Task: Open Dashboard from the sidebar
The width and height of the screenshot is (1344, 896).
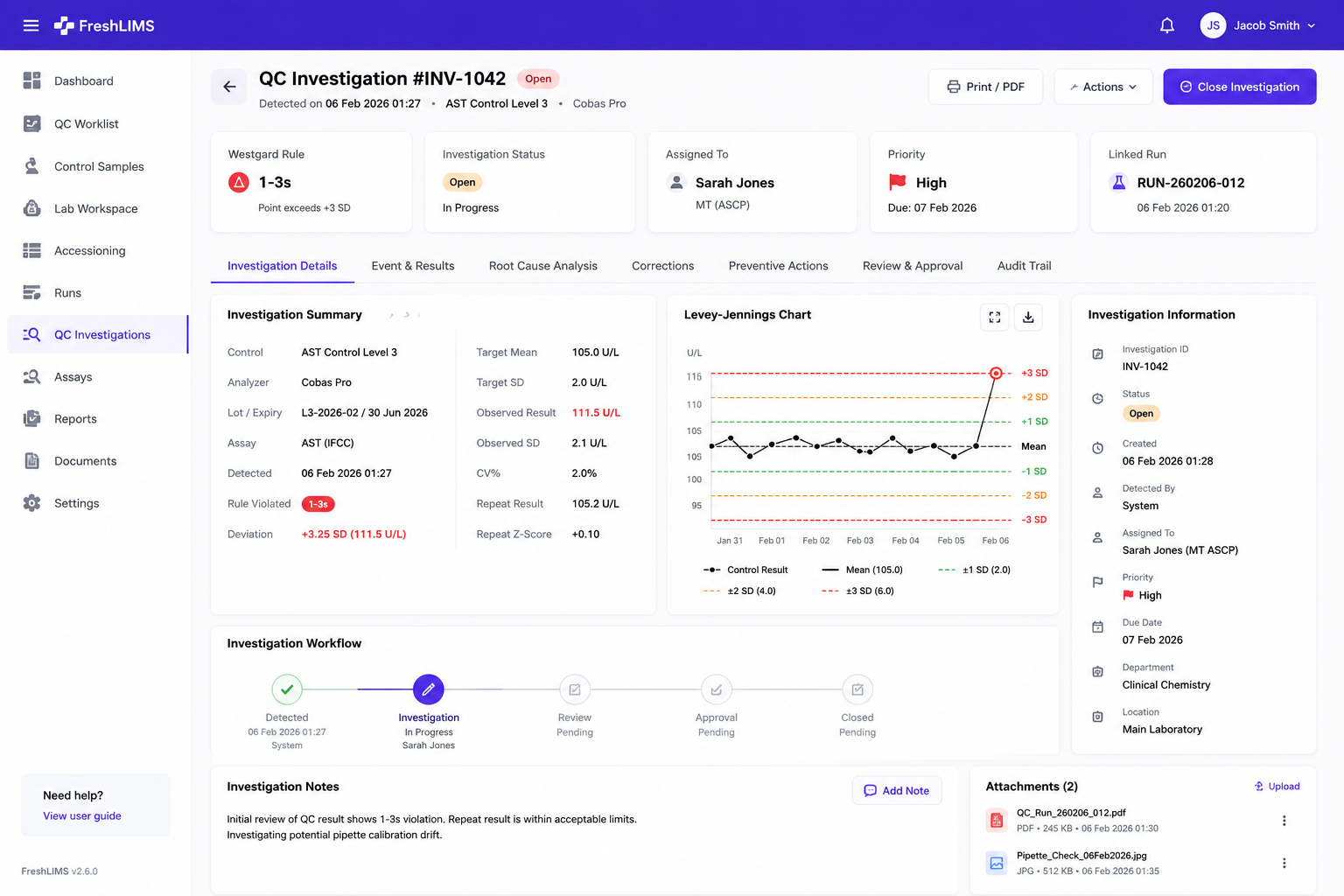Action: pos(97,80)
